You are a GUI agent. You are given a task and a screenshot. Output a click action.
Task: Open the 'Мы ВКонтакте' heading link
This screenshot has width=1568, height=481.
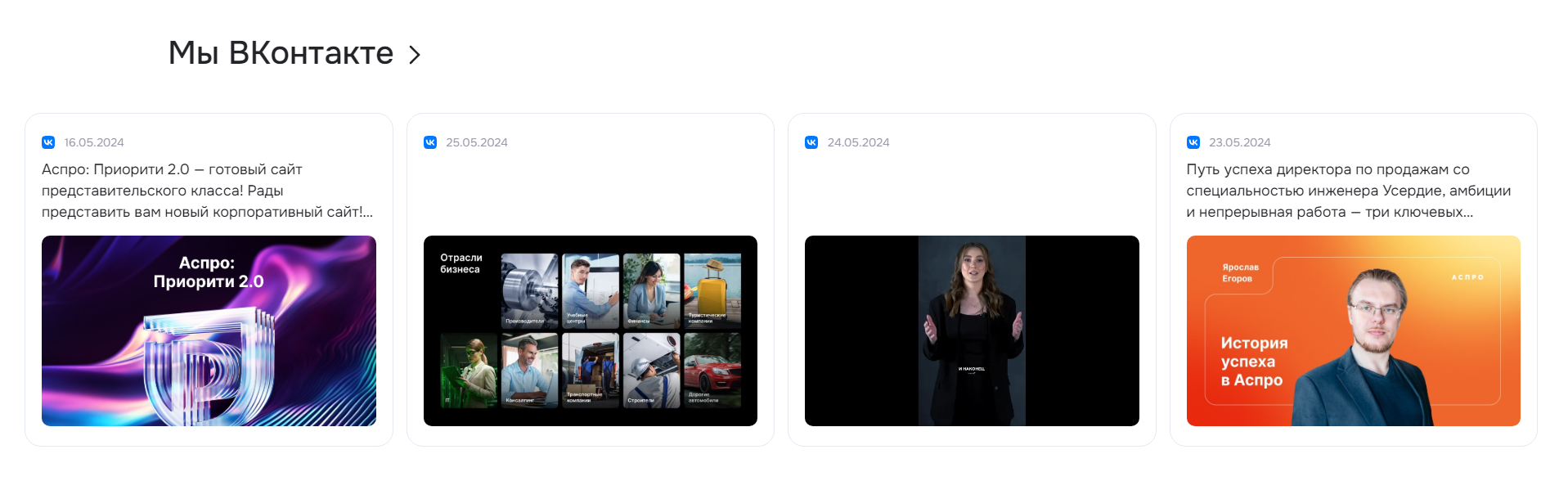281,53
